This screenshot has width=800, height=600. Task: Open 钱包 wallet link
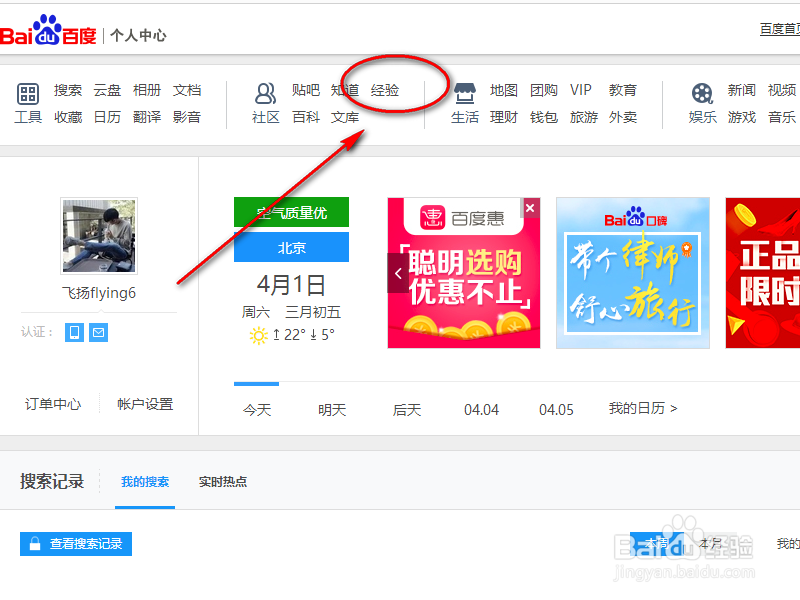[x=543, y=117]
